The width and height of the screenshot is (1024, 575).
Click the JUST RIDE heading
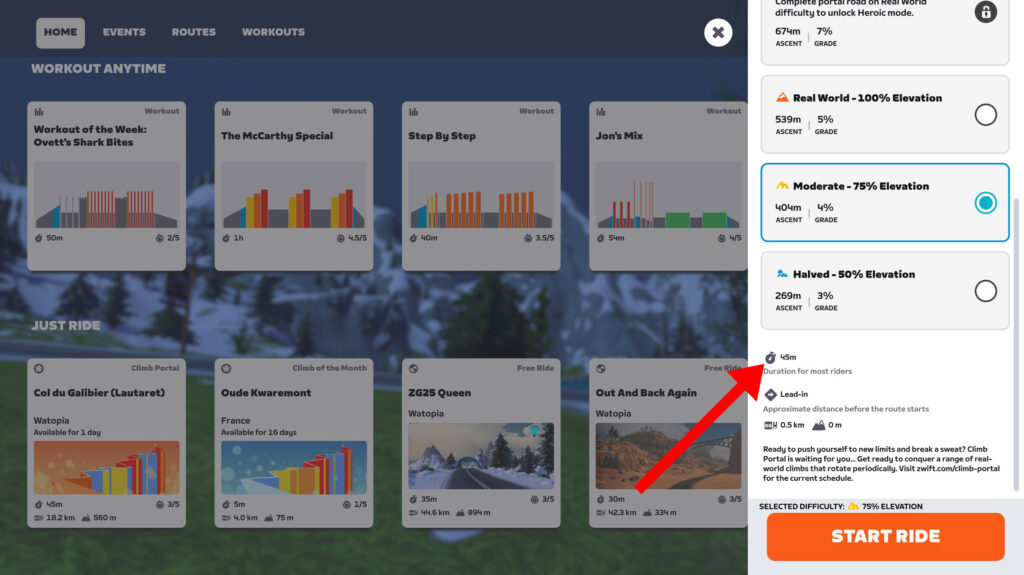click(66, 325)
